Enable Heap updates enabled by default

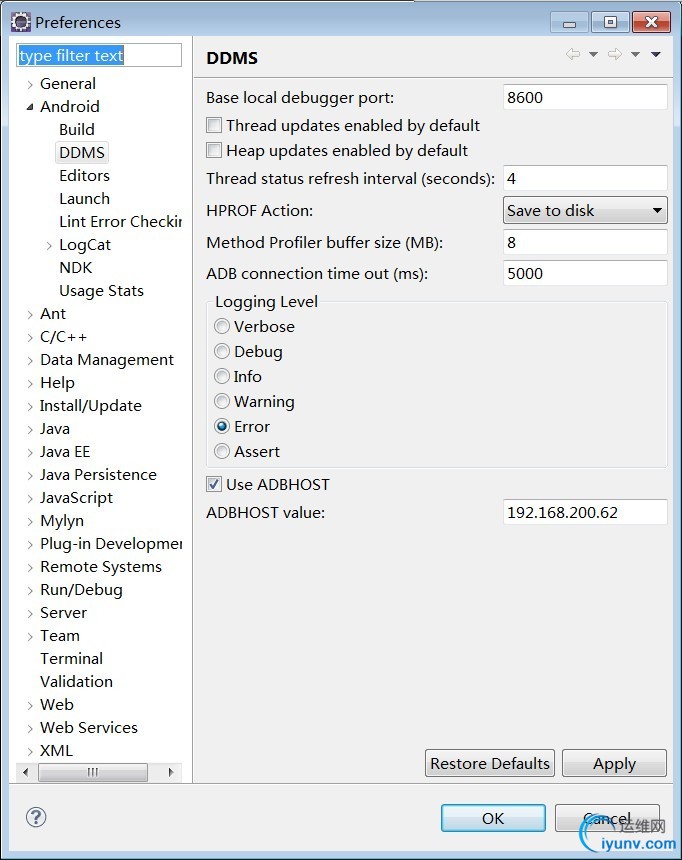(x=214, y=150)
